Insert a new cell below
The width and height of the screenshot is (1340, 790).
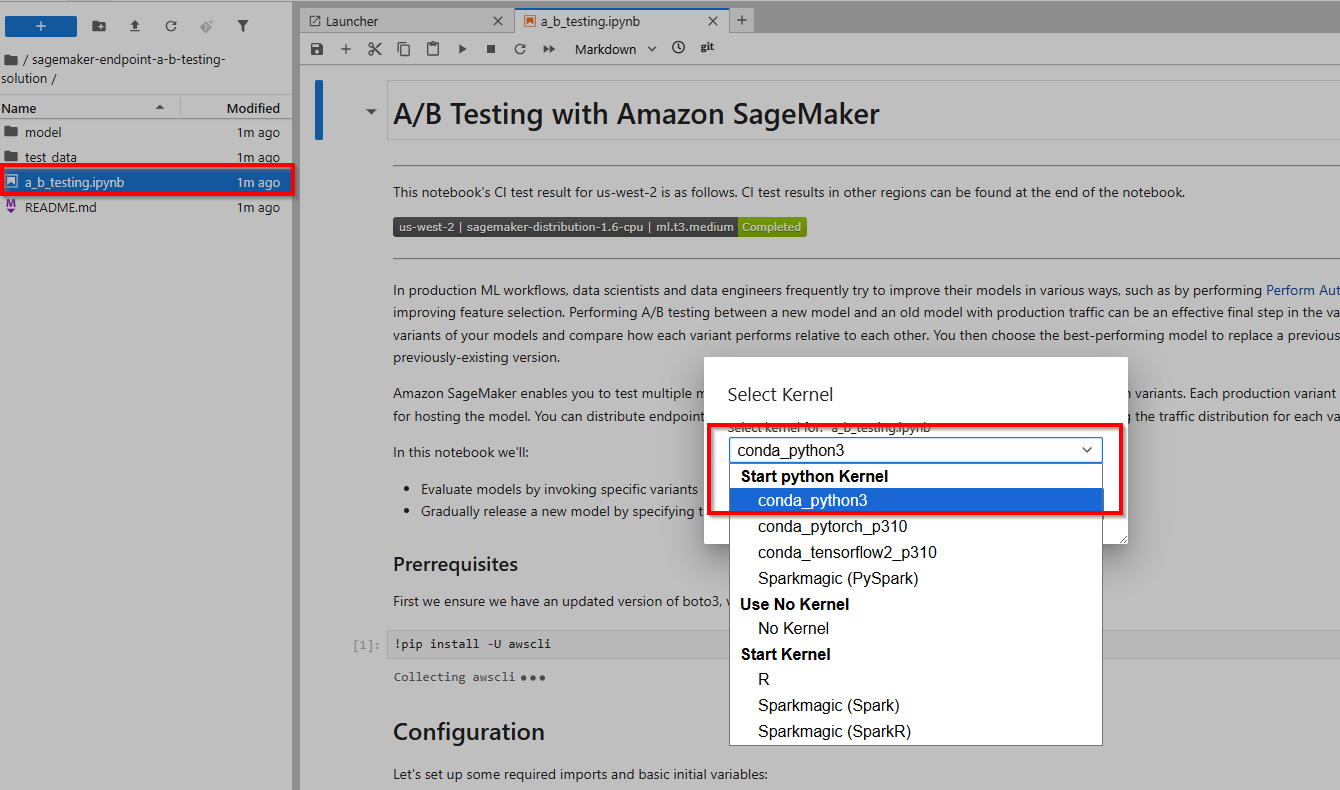[346, 49]
